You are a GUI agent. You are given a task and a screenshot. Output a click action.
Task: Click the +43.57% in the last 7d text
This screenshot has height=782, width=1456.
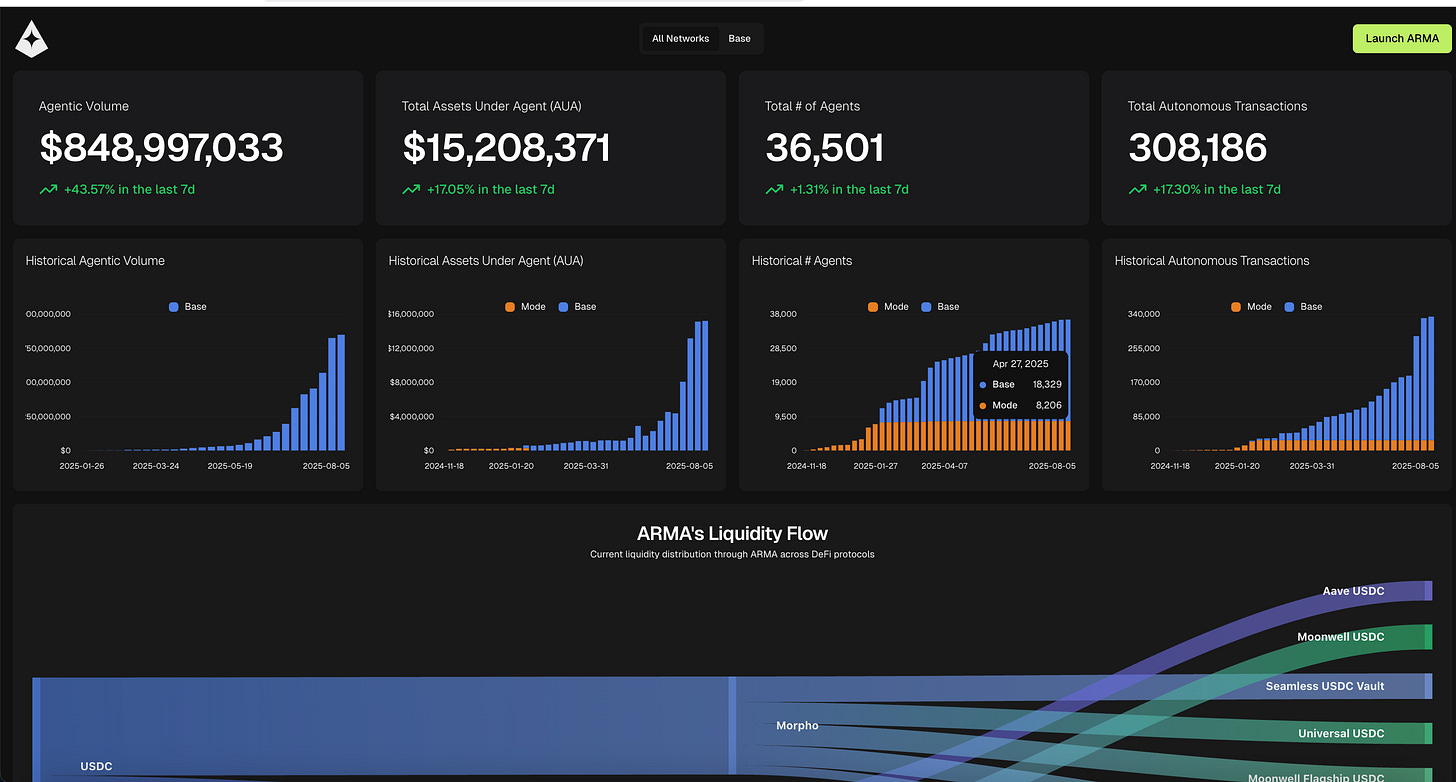[129, 189]
